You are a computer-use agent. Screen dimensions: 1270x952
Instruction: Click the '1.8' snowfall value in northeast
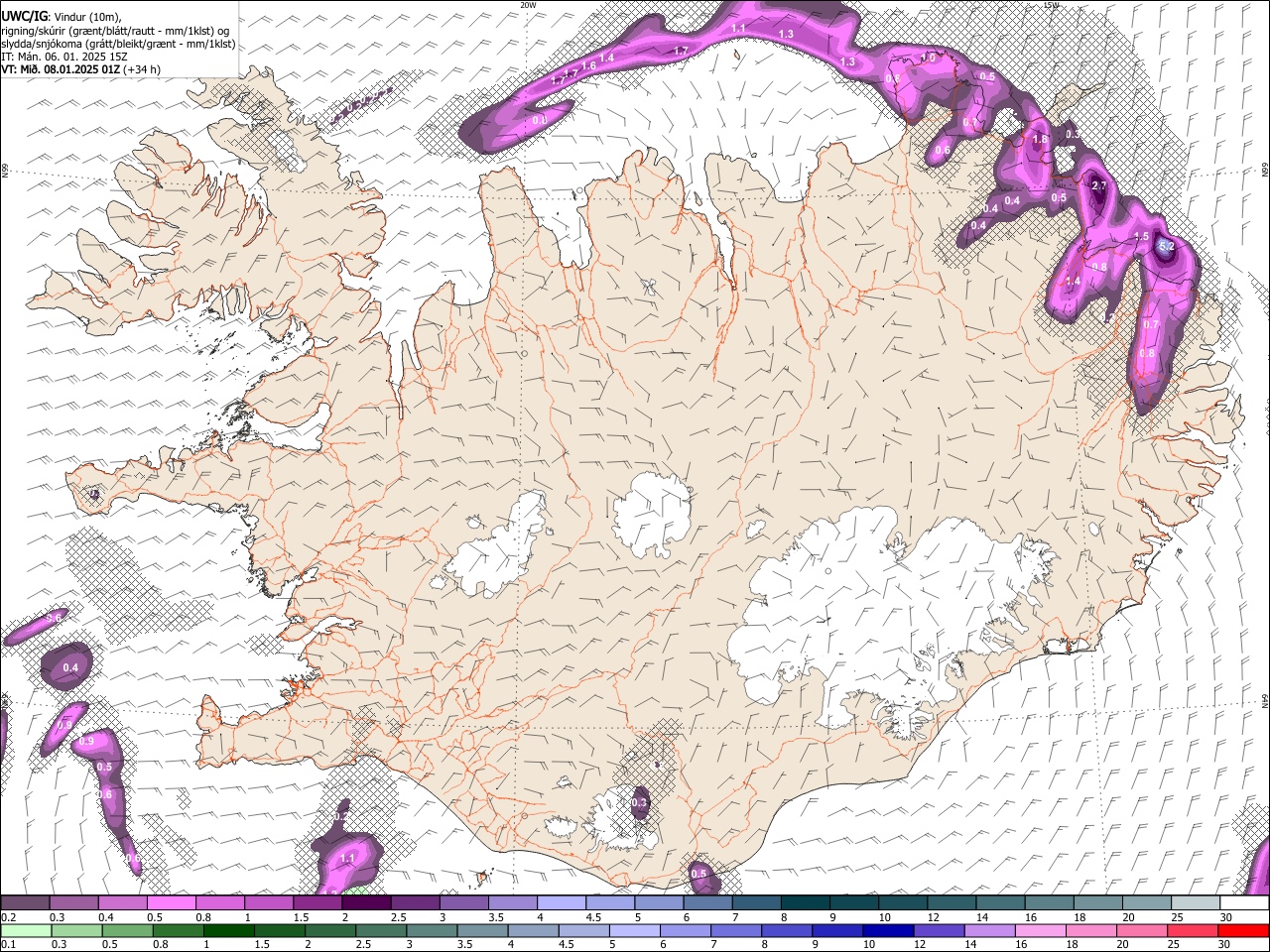tap(1039, 140)
